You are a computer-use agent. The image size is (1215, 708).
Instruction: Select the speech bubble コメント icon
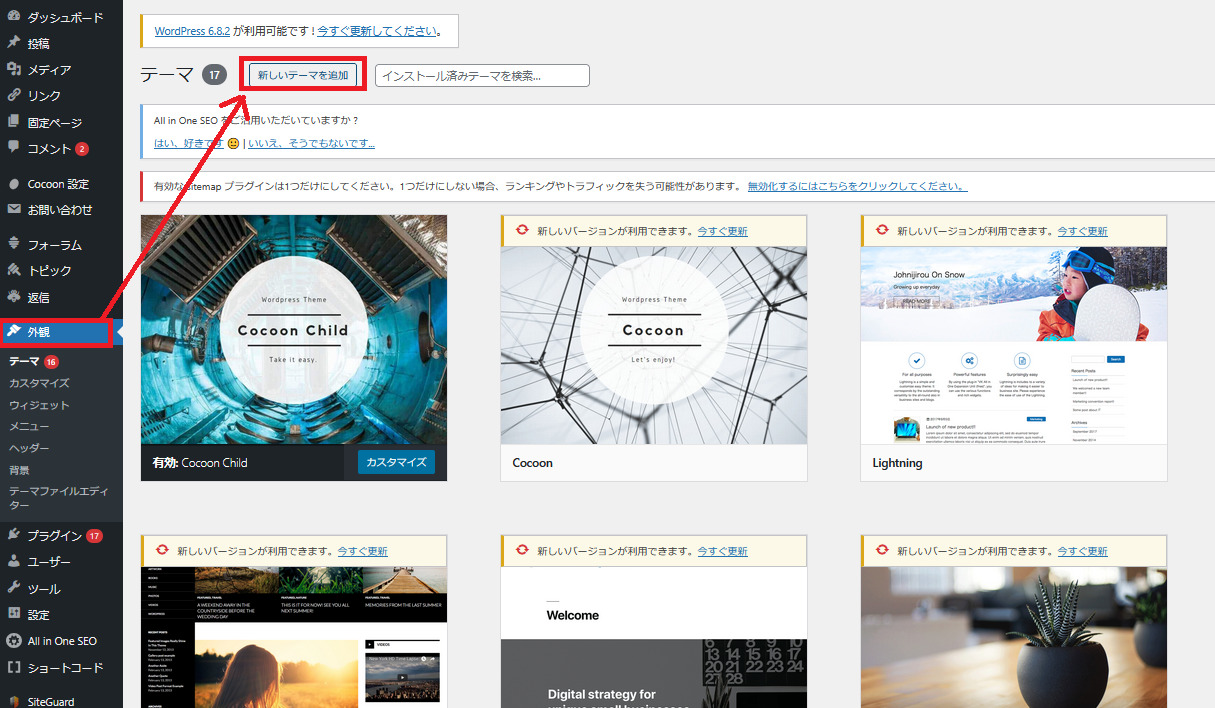click(14, 148)
